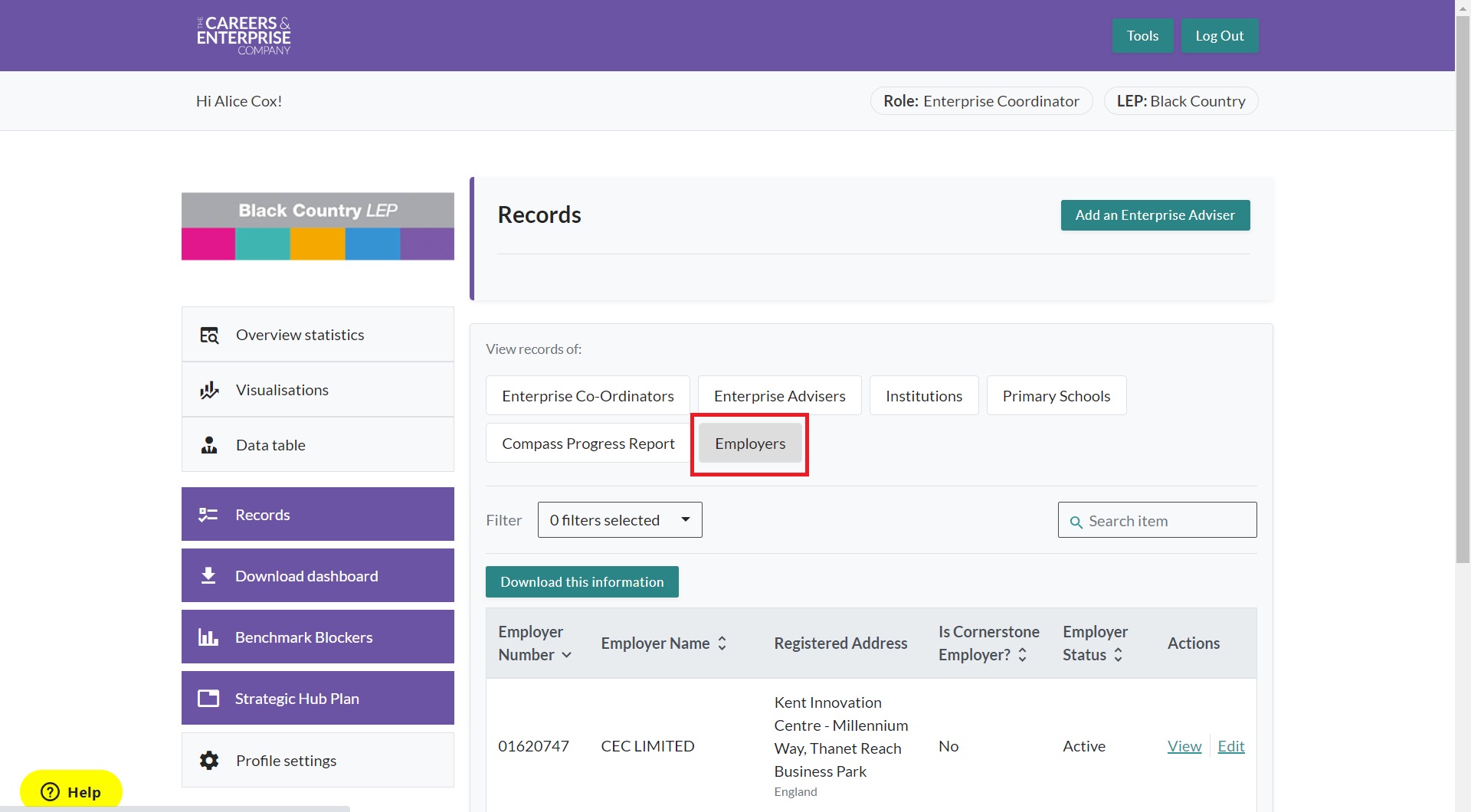Edit the CEC LIMITED employer record

(x=1231, y=746)
